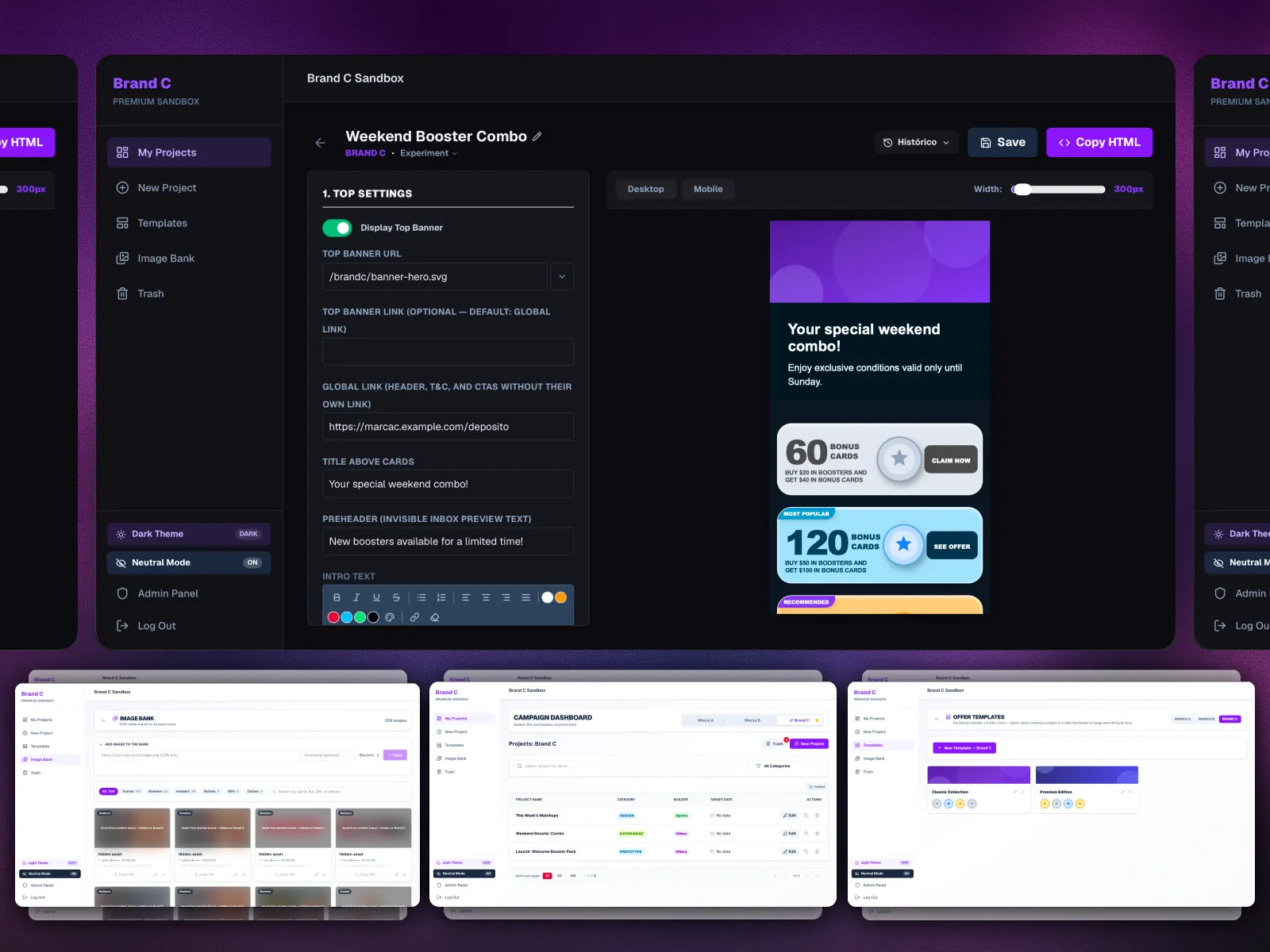Apply strikethrough in the Intro Text toolbar
The width and height of the screenshot is (1270, 952).
pos(396,597)
